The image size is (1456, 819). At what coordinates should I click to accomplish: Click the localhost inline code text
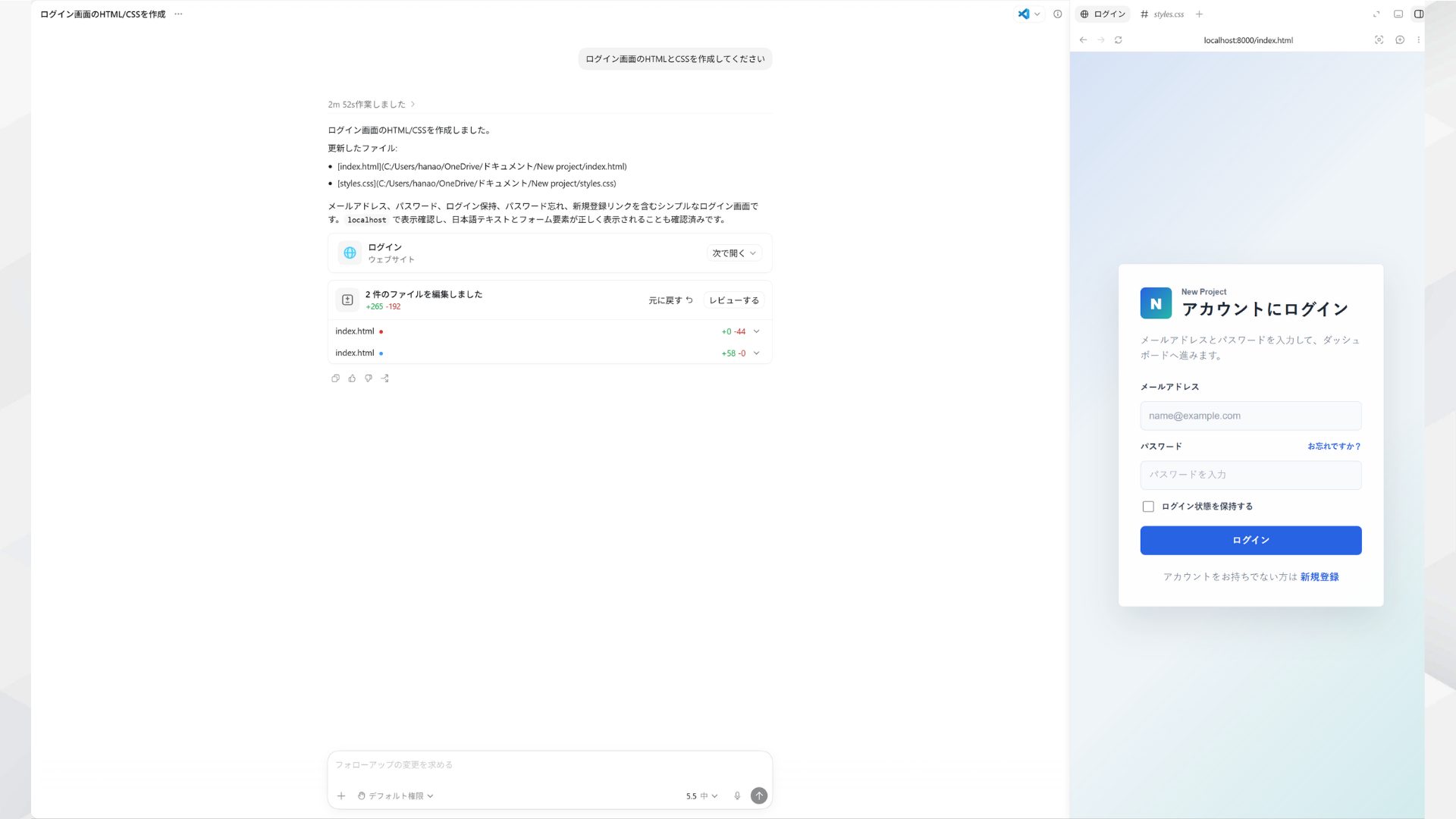pos(367,220)
